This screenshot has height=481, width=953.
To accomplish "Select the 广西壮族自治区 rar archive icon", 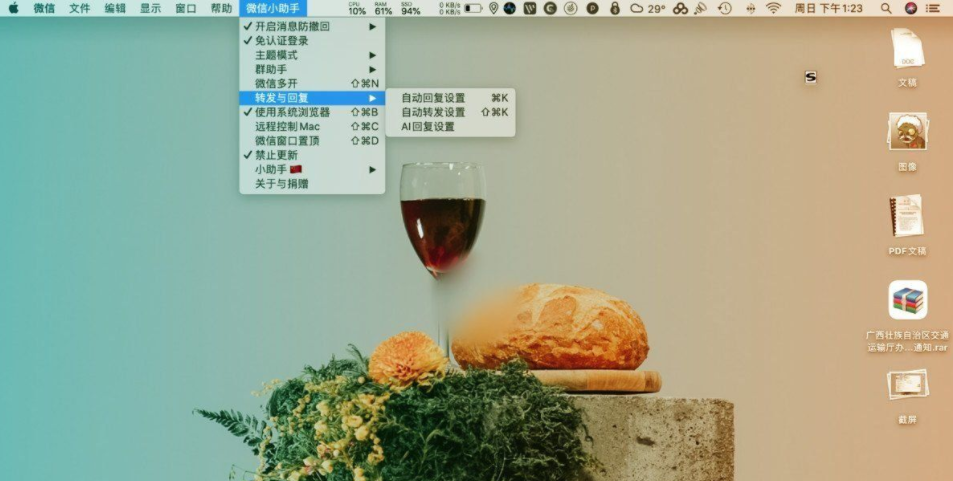I will click(x=907, y=300).
